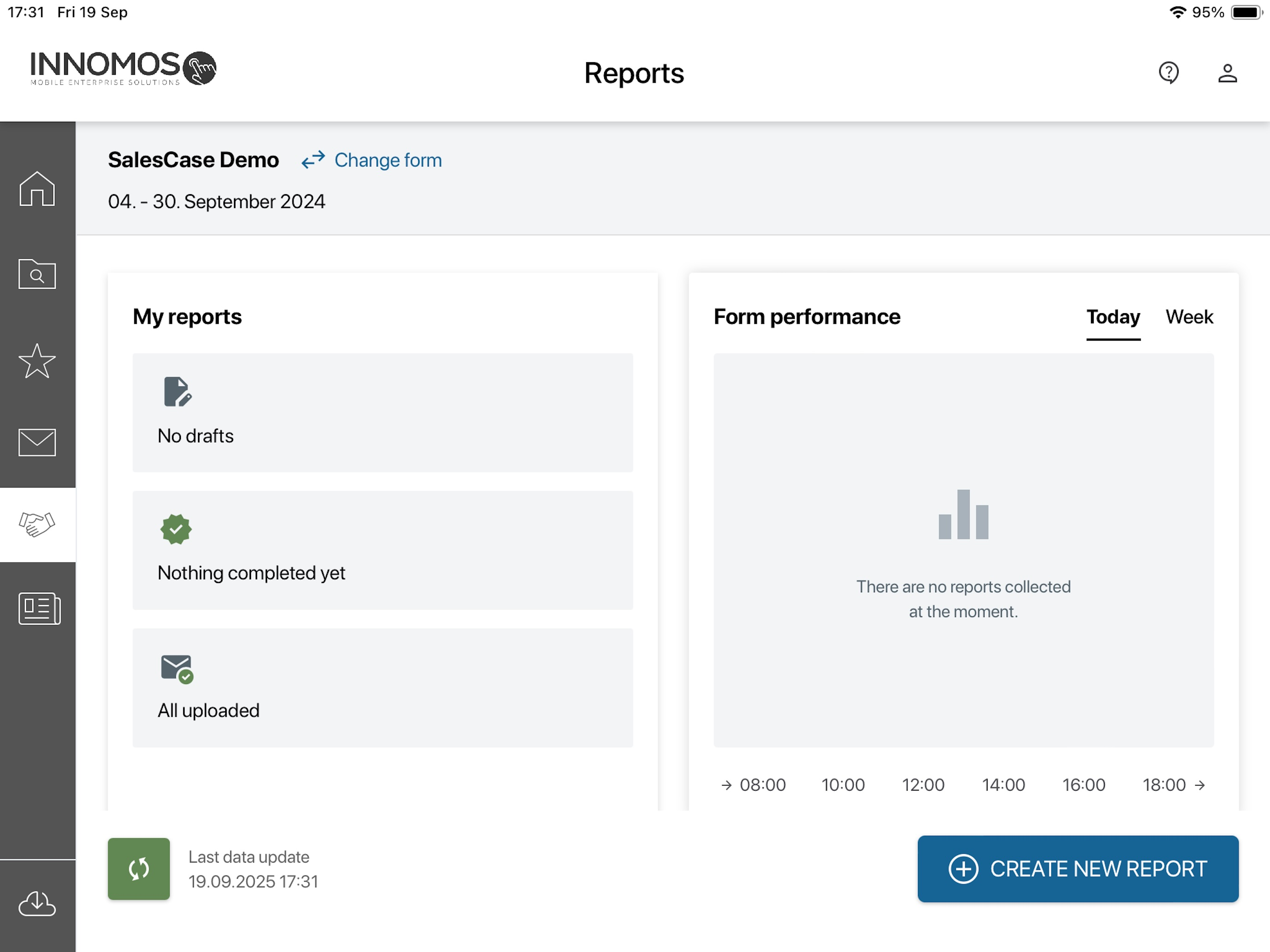This screenshot has width=1270, height=952.
Task: Tap the INNOMOS logo
Action: pos(123,68)
